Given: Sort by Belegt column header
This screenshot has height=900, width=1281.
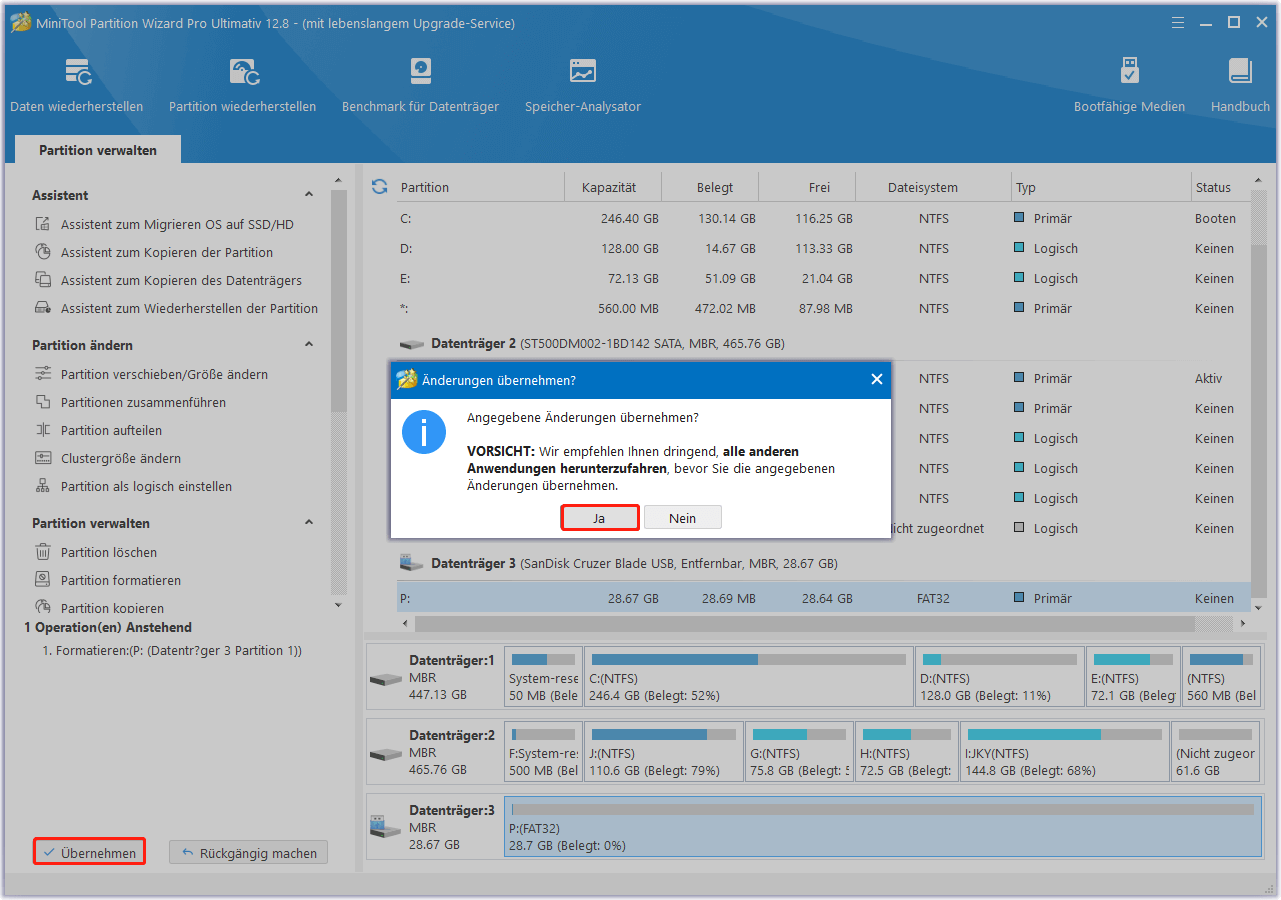Looking at the screenshot, I should (x=712, y=187).
